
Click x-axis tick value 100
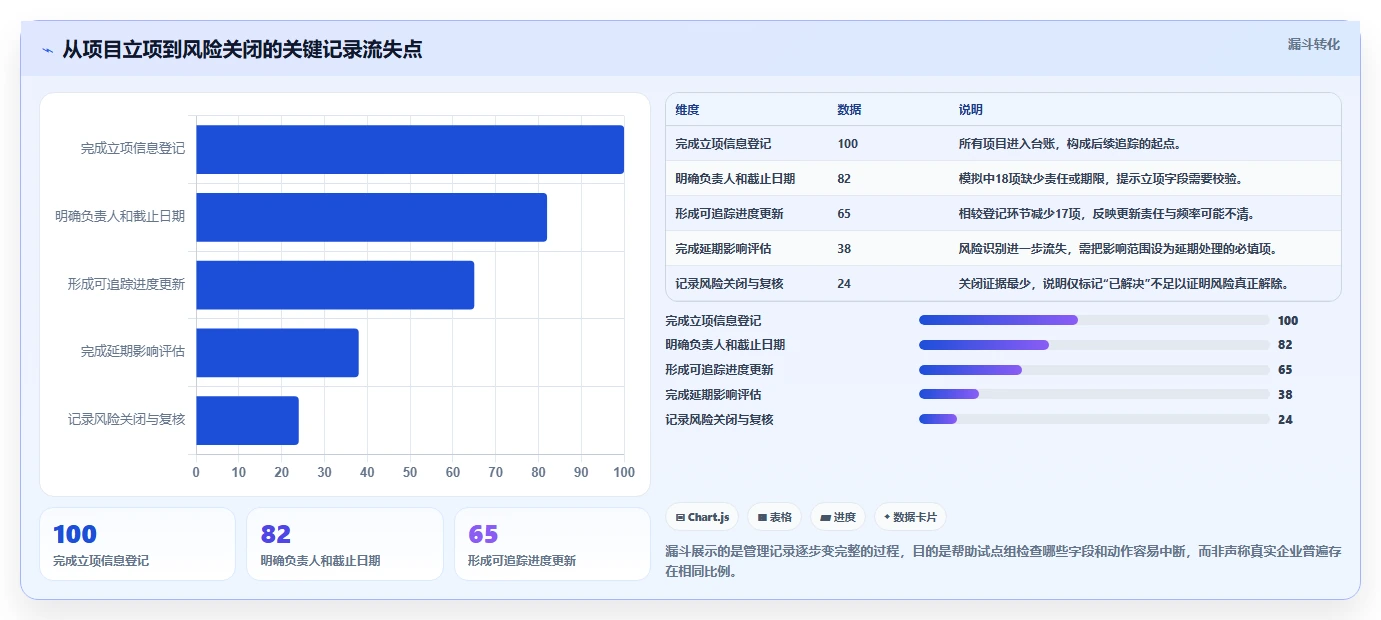[x=624, y=472]
